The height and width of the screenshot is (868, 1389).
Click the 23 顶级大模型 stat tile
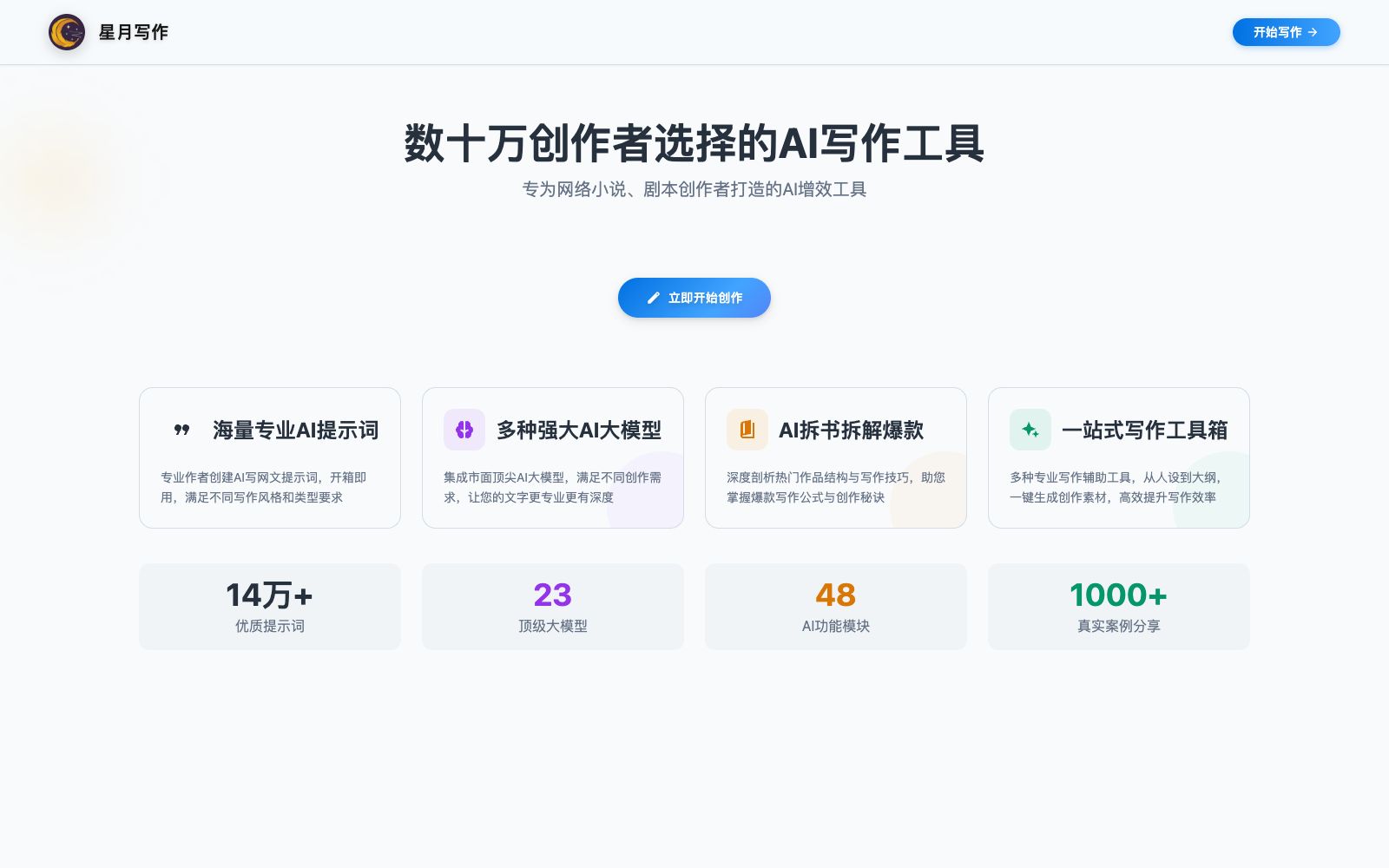553,607
